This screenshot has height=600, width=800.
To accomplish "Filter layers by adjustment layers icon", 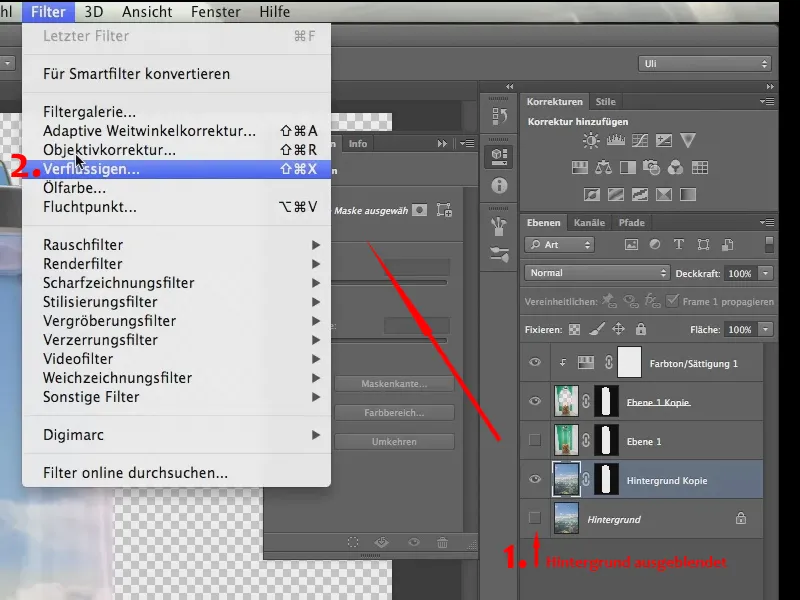I will (655, 245).
